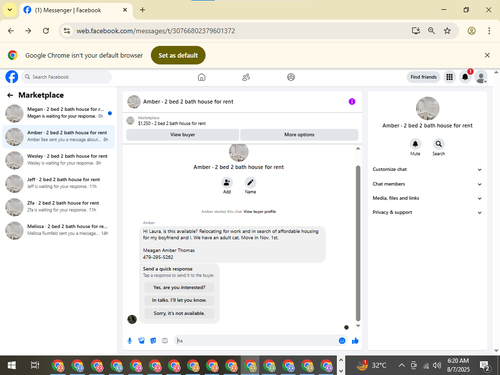
Task: Open Jeff's 2 bed 2 bath conversation
Action: [x=59, y=183]
